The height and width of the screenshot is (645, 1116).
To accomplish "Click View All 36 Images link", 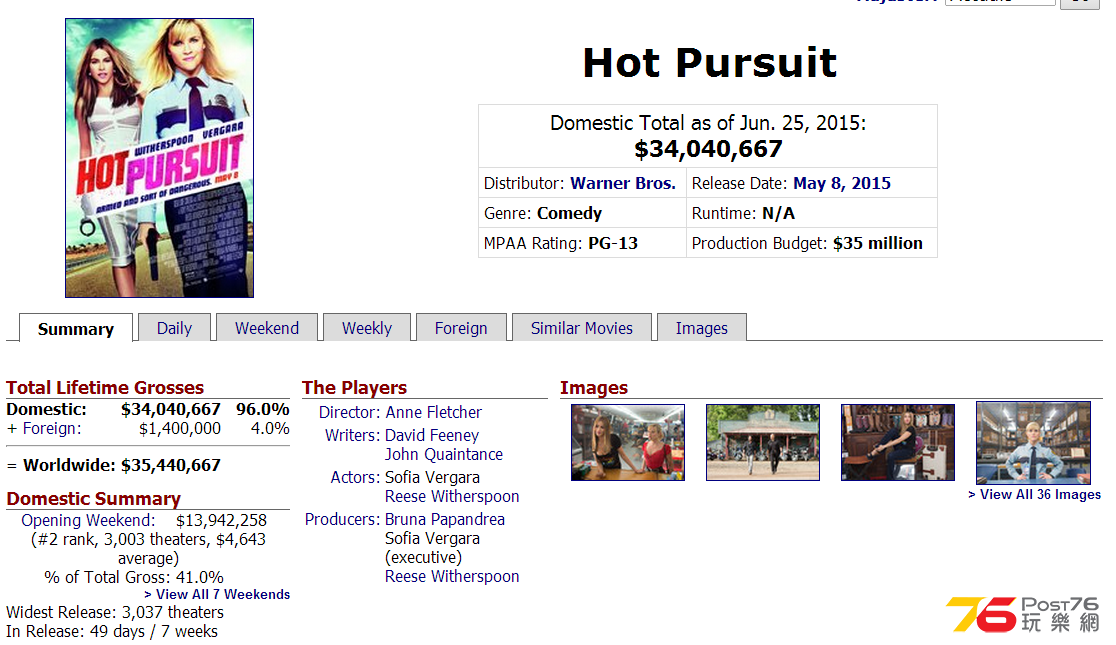I will click(x=1034, y=494).
